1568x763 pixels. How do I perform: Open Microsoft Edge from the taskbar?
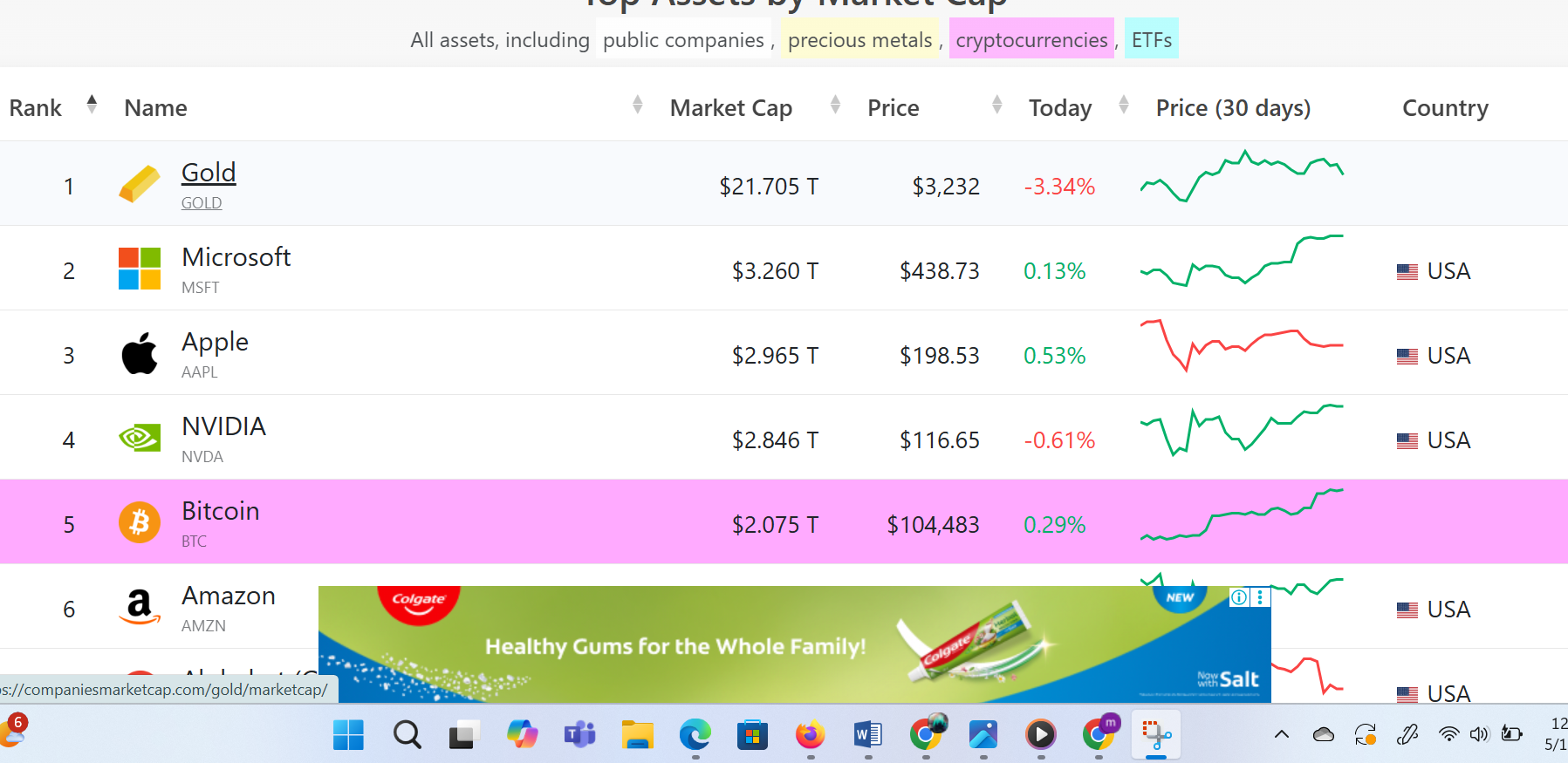(x=695, y=735)
